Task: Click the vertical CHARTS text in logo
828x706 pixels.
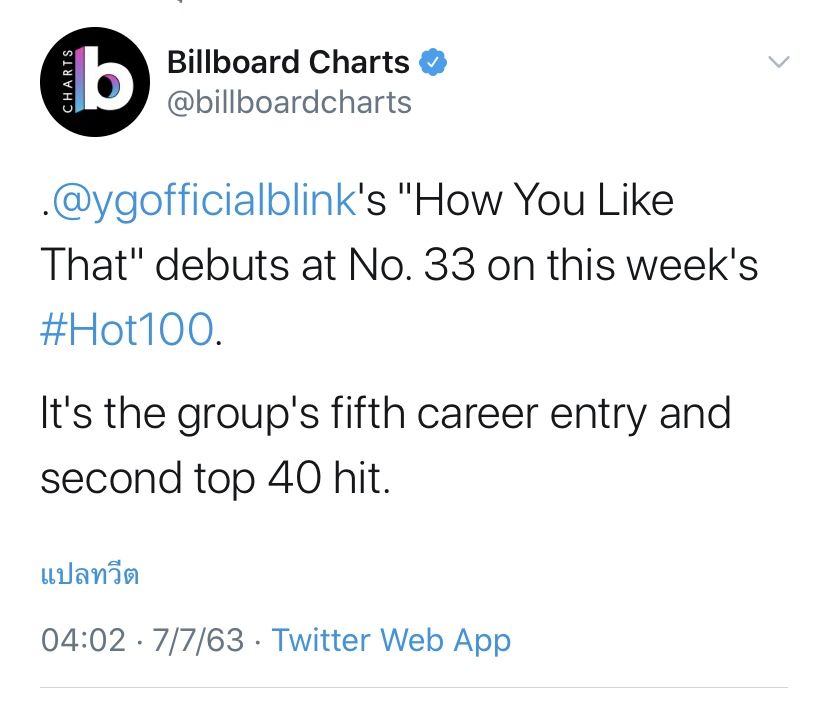Action: (66, 83)
